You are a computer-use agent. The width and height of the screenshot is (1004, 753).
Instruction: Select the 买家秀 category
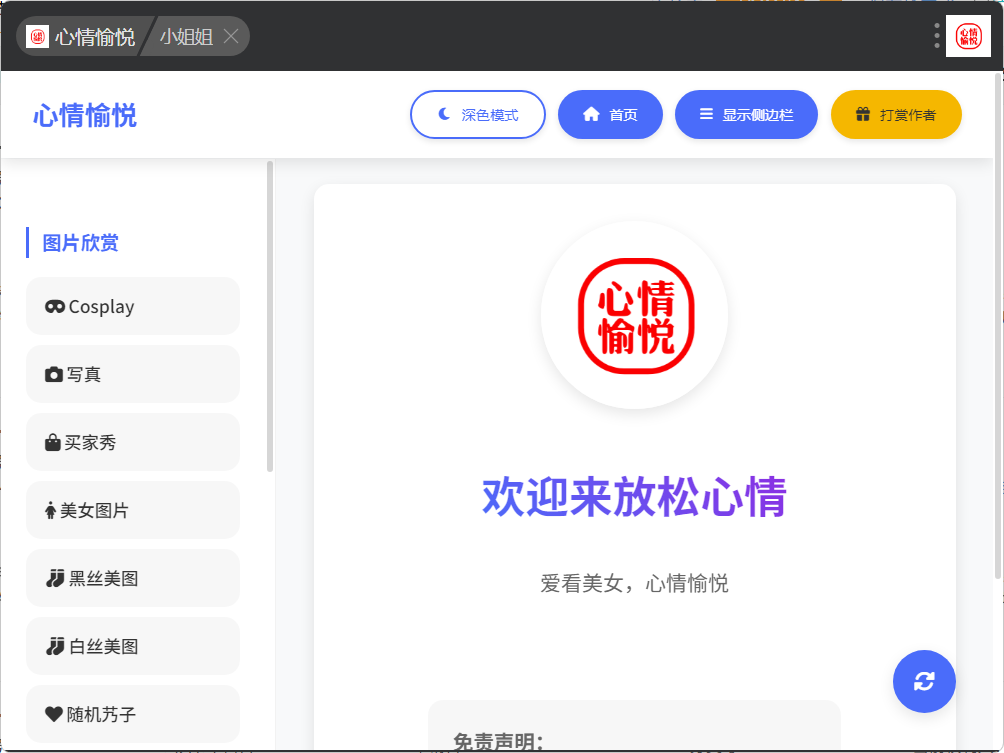[133, 442]
